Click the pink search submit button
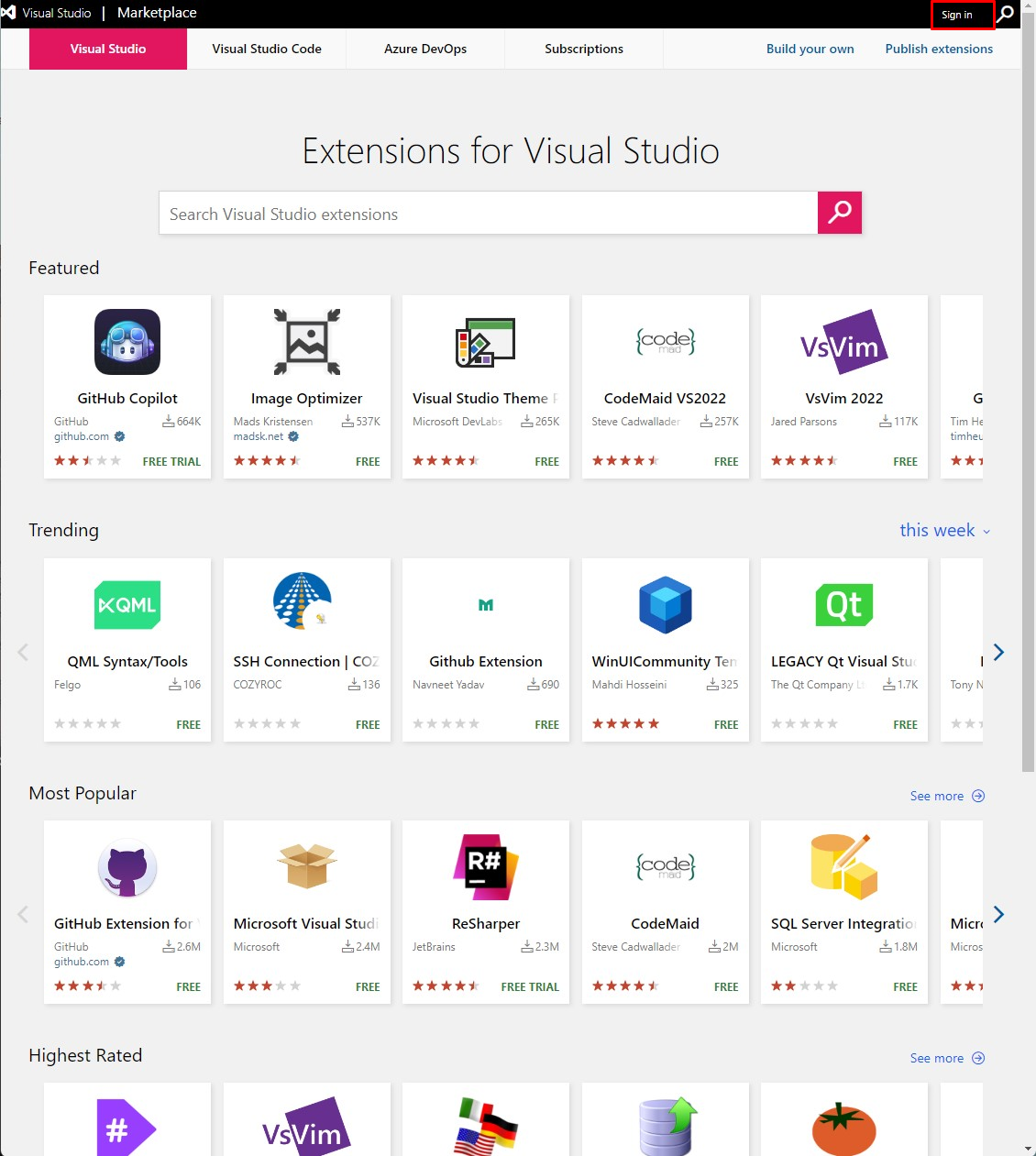1036x1156 pixels. coord(840,213)
